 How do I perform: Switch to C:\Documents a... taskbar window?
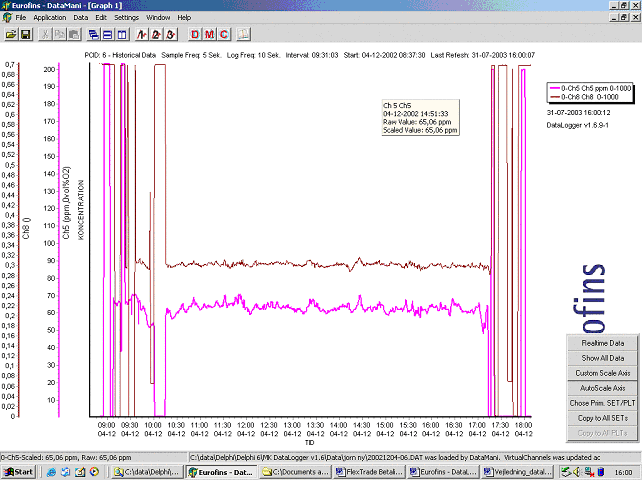(296, 472)
